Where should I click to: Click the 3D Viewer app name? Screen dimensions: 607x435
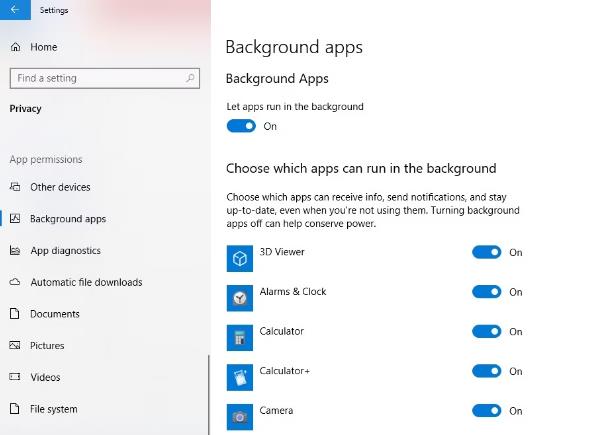tap(282, 252)
